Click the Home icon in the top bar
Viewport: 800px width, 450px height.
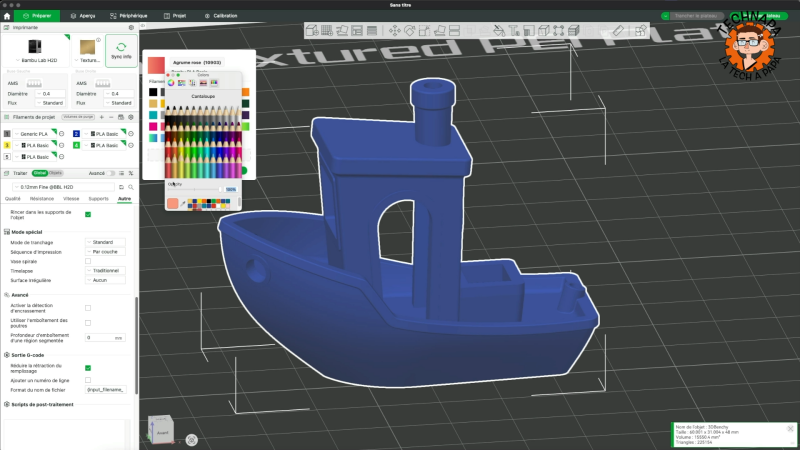point(7,16)
